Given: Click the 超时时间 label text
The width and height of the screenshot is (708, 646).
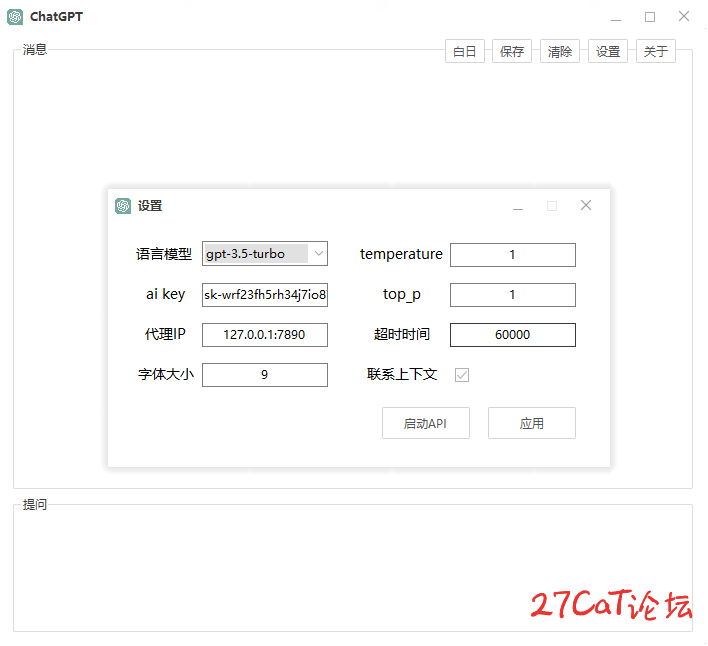Looking at the screenshot, I should (401, 335).
